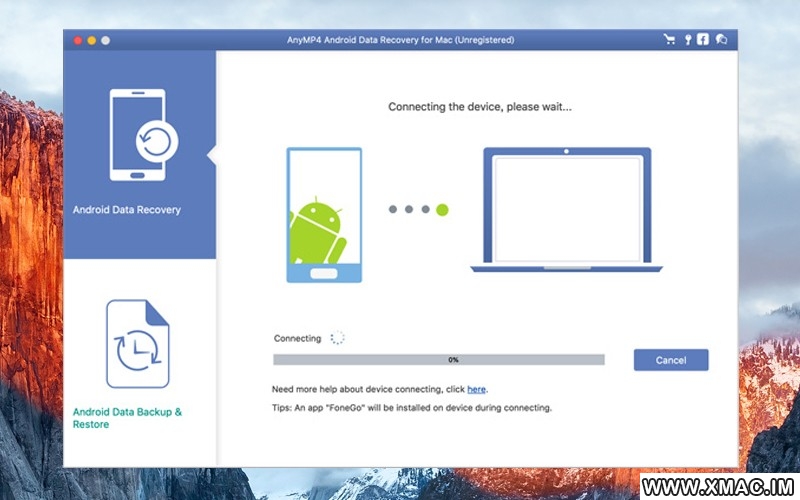Open the Facebook icon in title bar

[x=703, y=39]
